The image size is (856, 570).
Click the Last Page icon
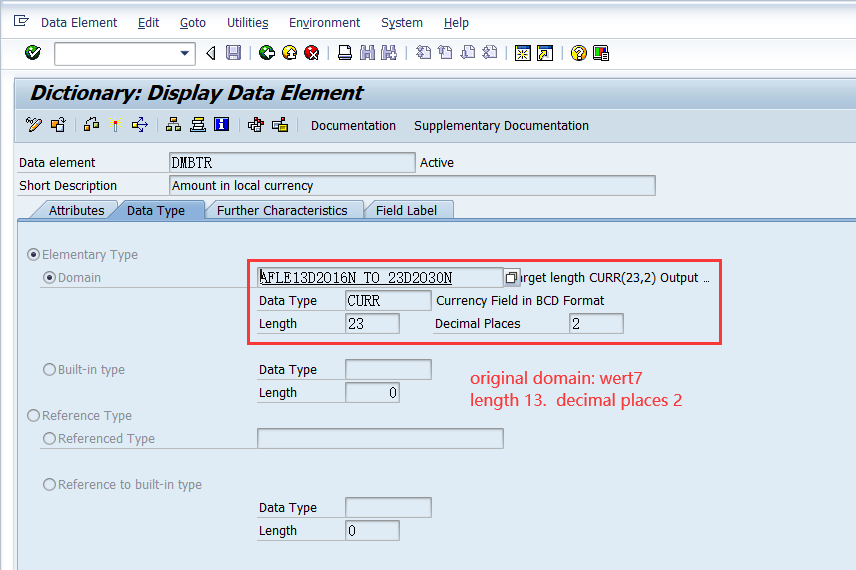click(x=490, y=53)
